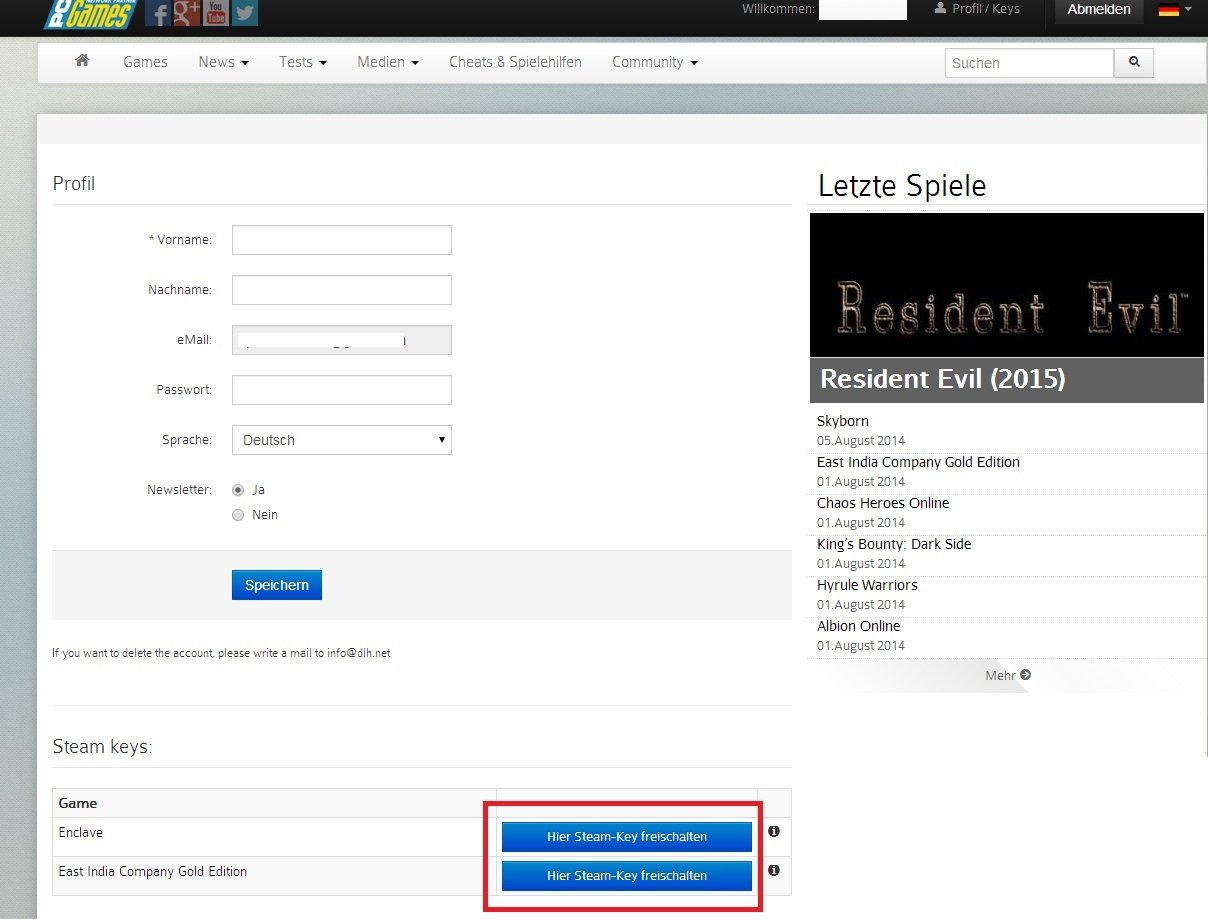Click the 05.August 2014 date under Skyborn
Screen dimensions: 1208x920
coord(861,441)
